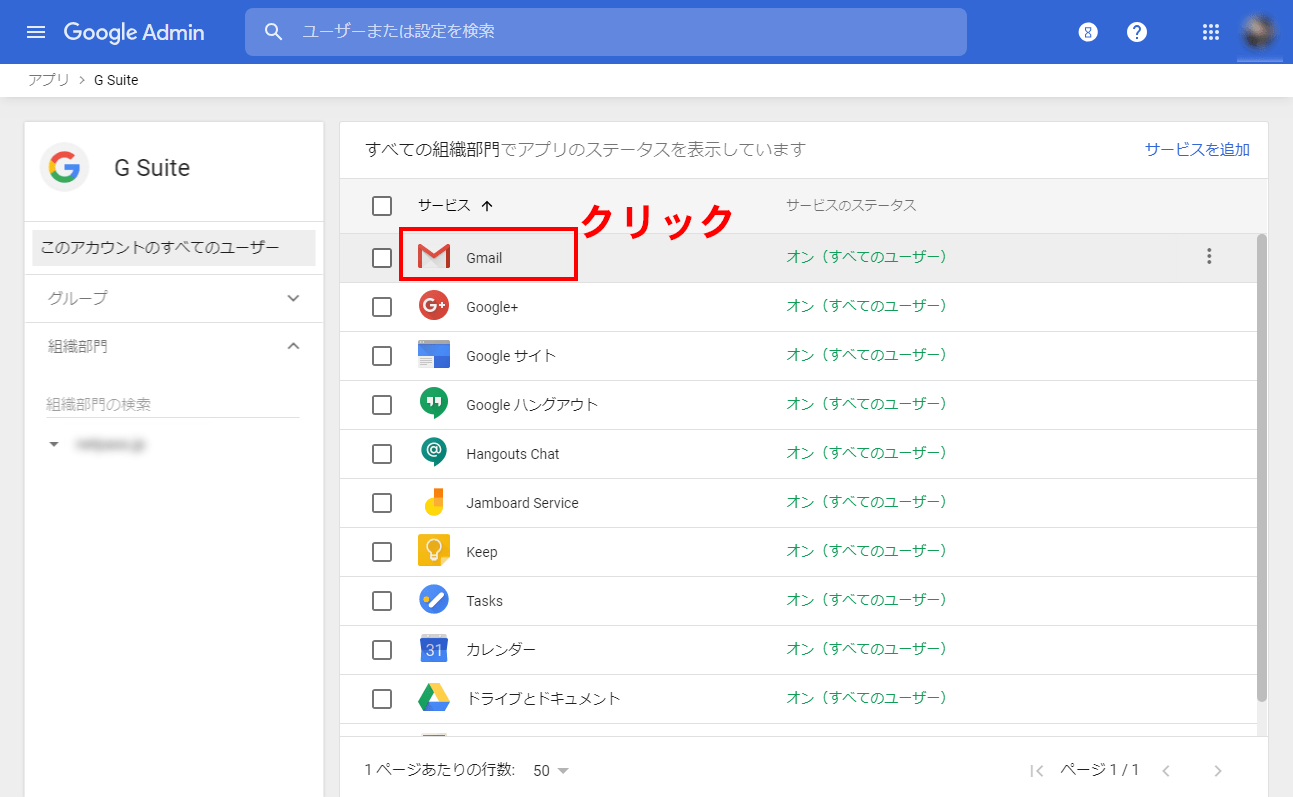
Task: Check the Google サイト row checkbox
Action: tap(382, 355)
